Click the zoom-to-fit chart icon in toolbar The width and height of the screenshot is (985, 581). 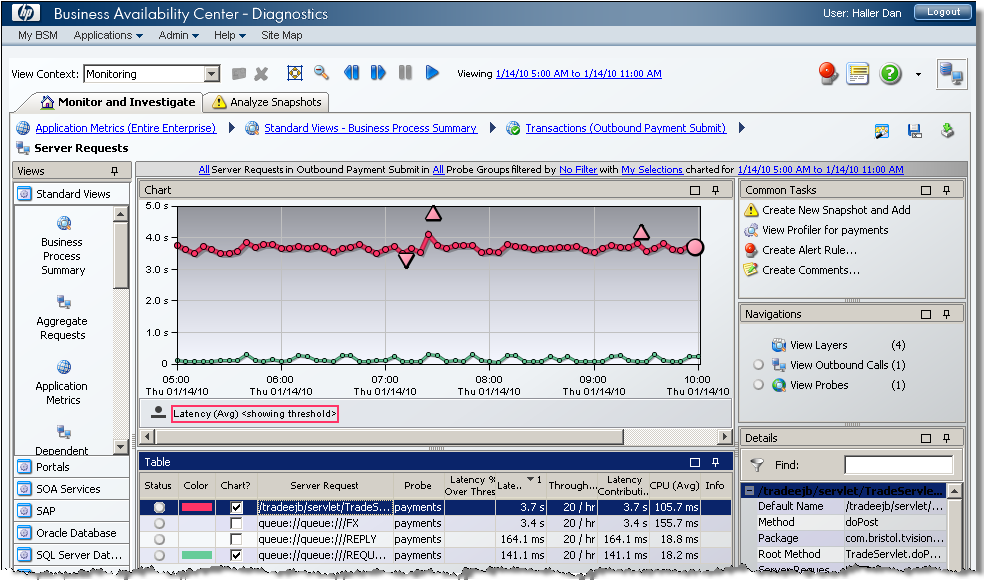point(295,73)
